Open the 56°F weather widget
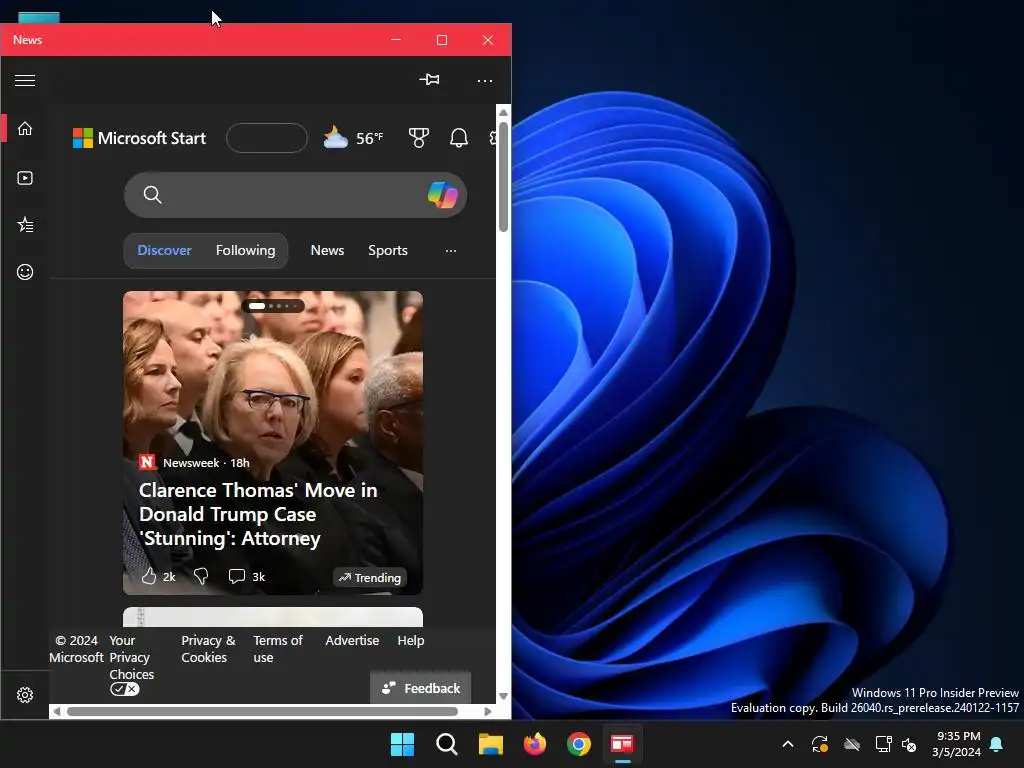Screen dimensions: 1024x768 point(353,138)
